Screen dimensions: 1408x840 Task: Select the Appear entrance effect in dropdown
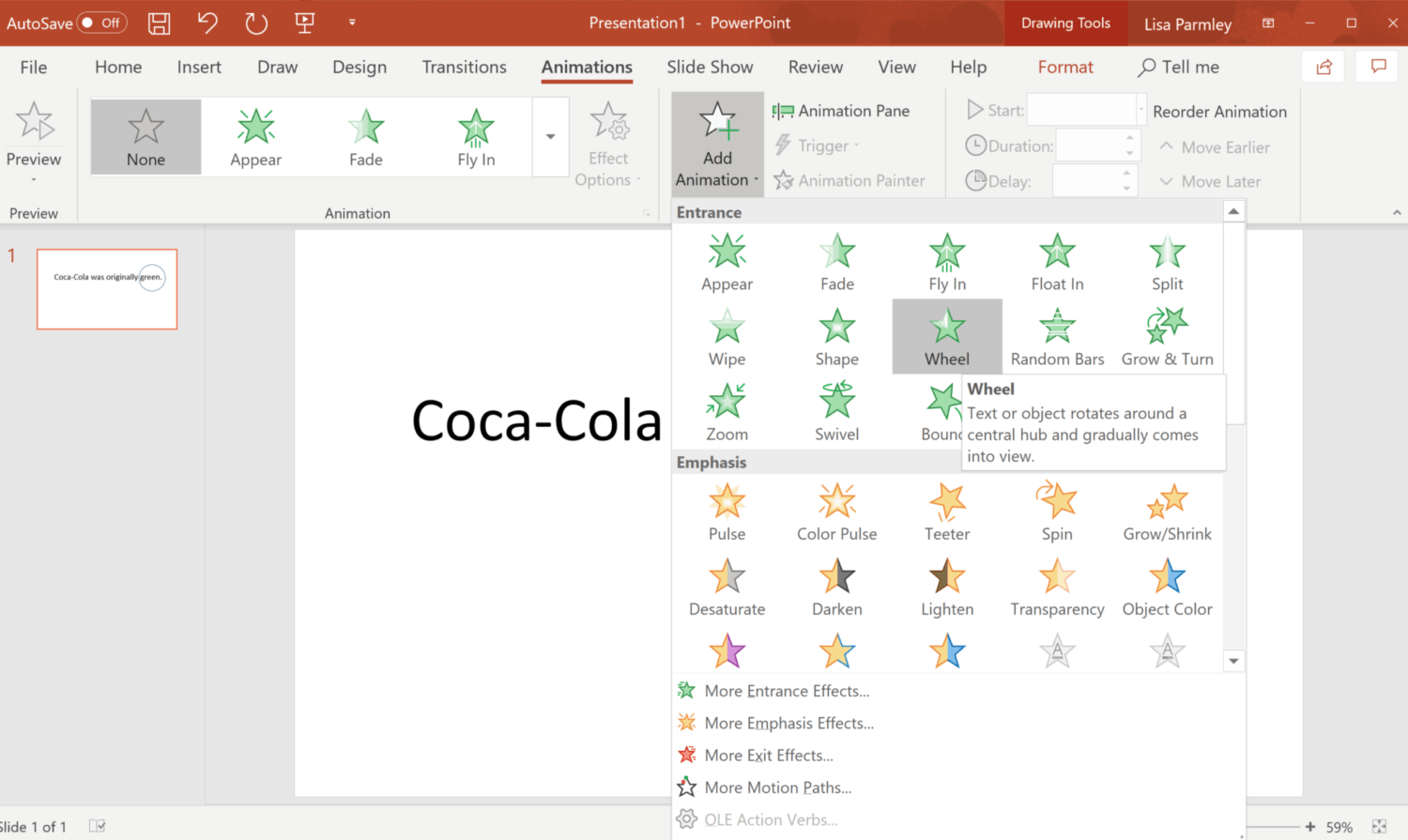pyautogui.click(x=727, y=262)
